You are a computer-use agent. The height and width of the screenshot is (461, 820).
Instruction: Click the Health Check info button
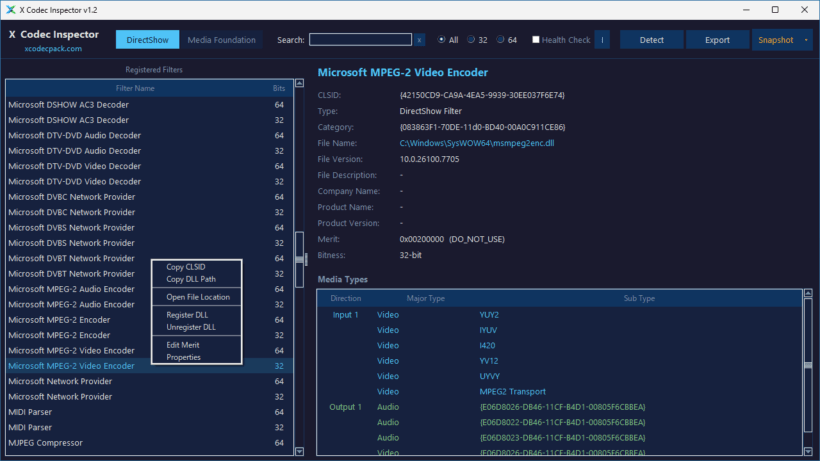point(602,40)
